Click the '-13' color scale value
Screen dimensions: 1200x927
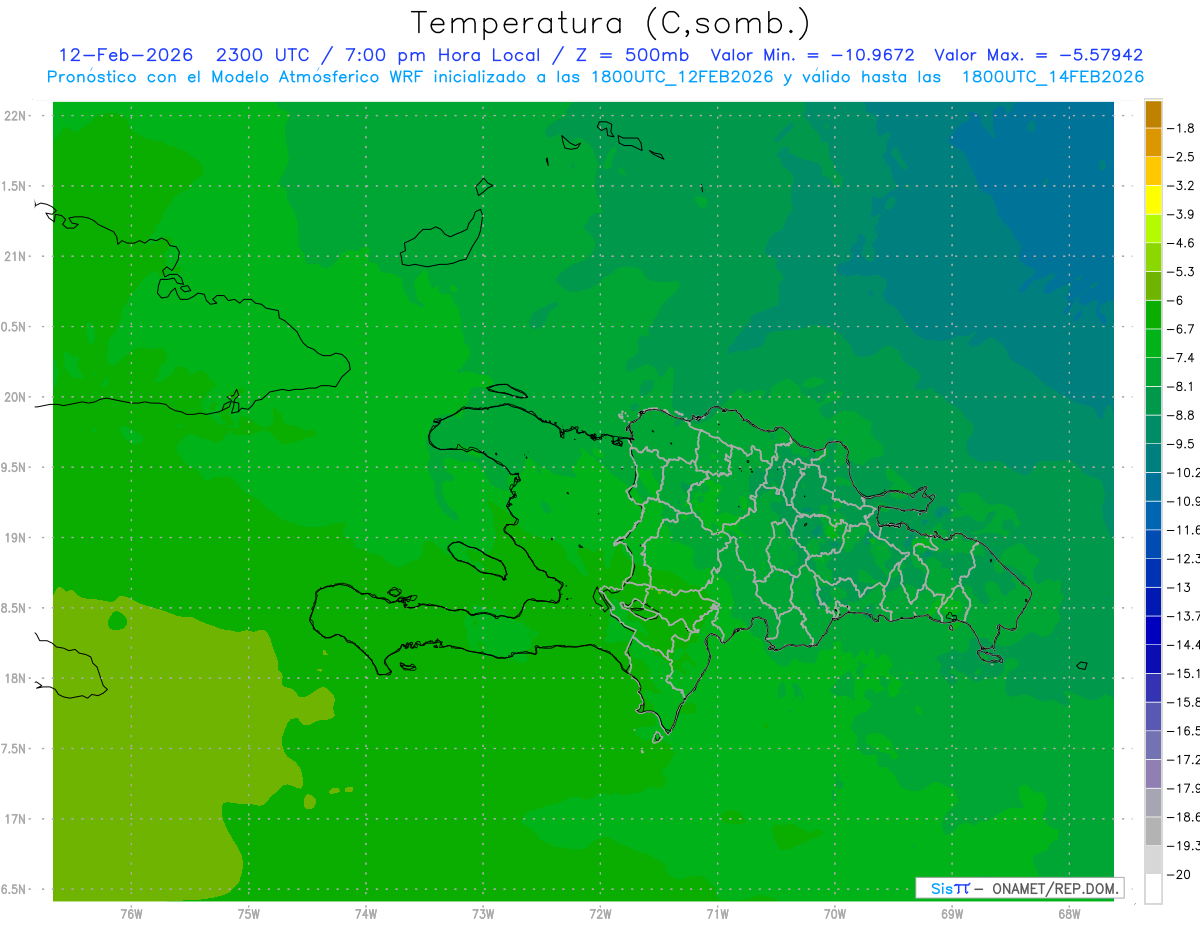[1179, 588]
